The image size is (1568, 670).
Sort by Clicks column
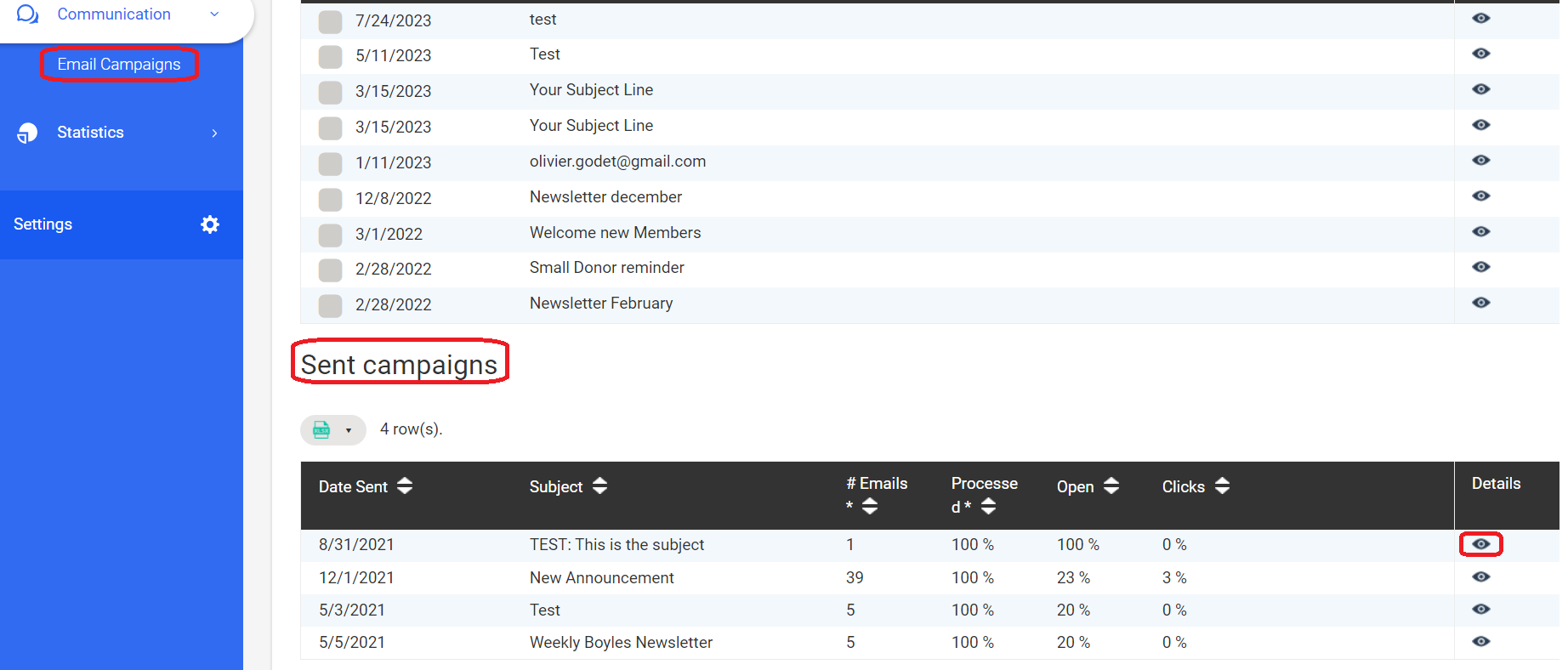point(1222,486)
